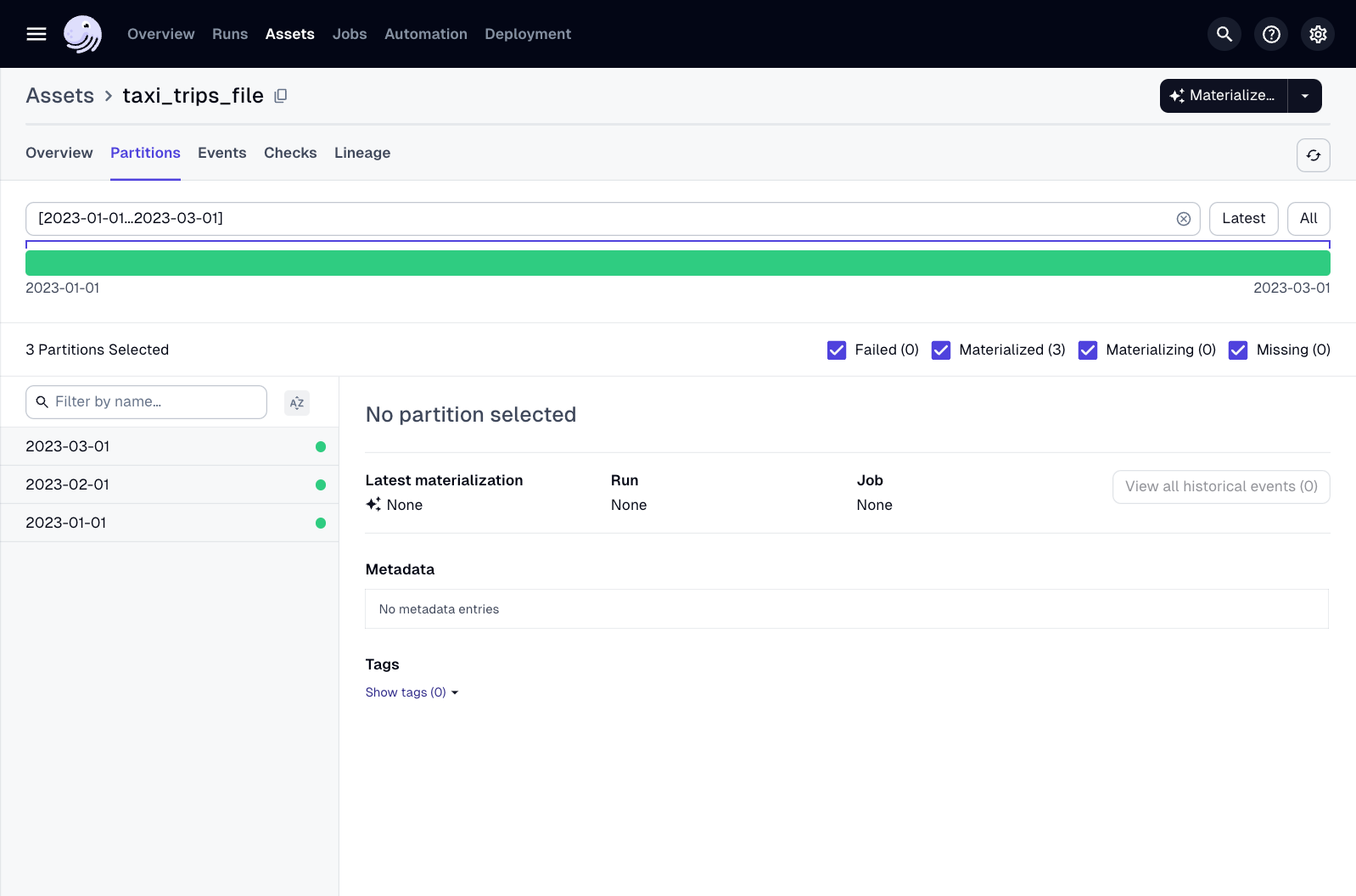Click the Materialize button

[x=1223, y=96]
